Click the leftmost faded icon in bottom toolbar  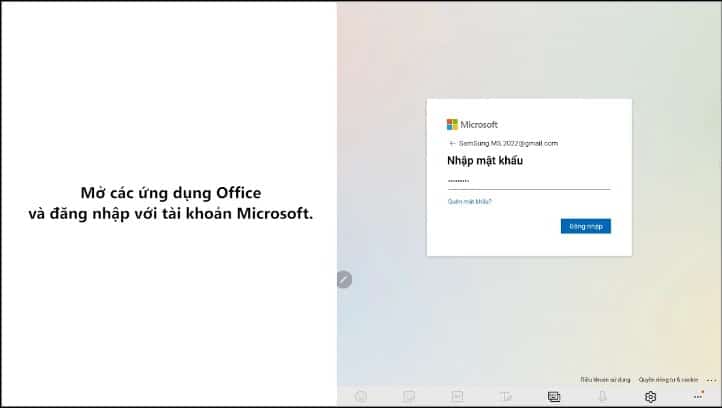click(361, 396)
